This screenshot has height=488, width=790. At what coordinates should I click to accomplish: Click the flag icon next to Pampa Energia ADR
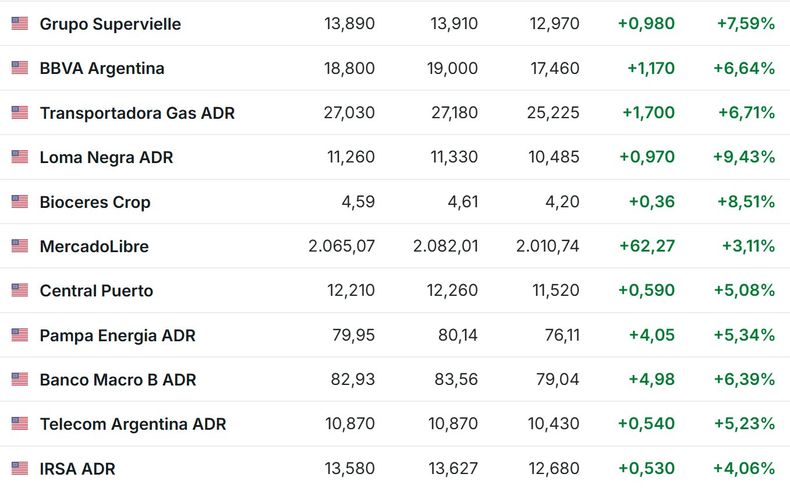click(20, 335)
